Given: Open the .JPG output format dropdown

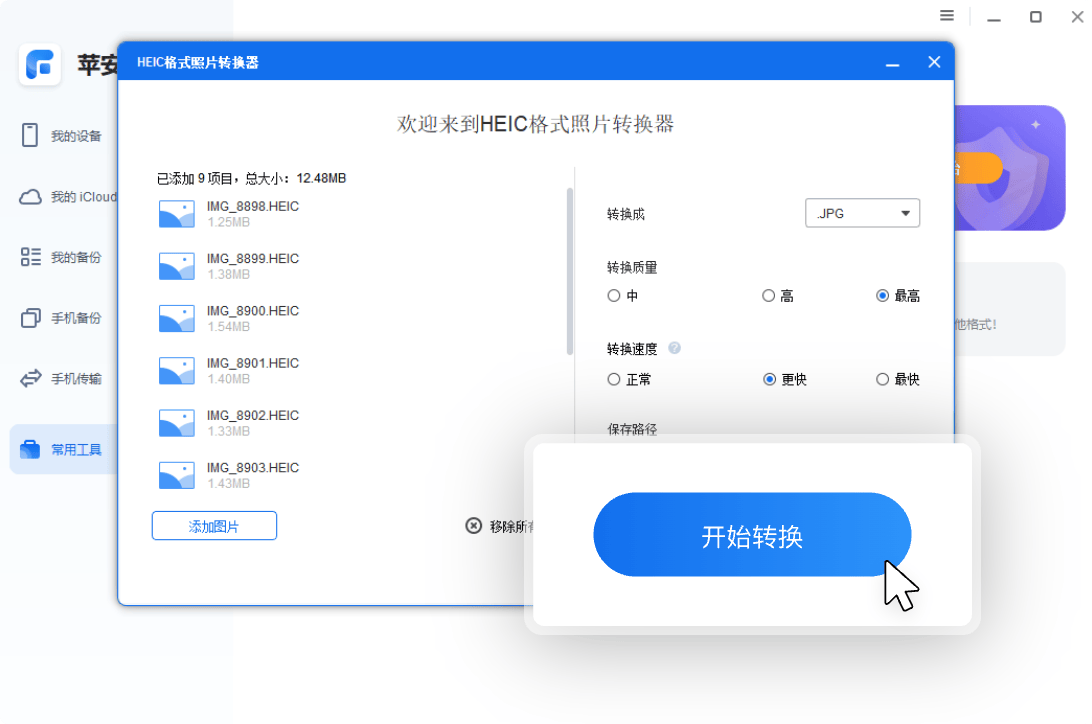Looking at the screenshot, I should click(x=862, y=213).
